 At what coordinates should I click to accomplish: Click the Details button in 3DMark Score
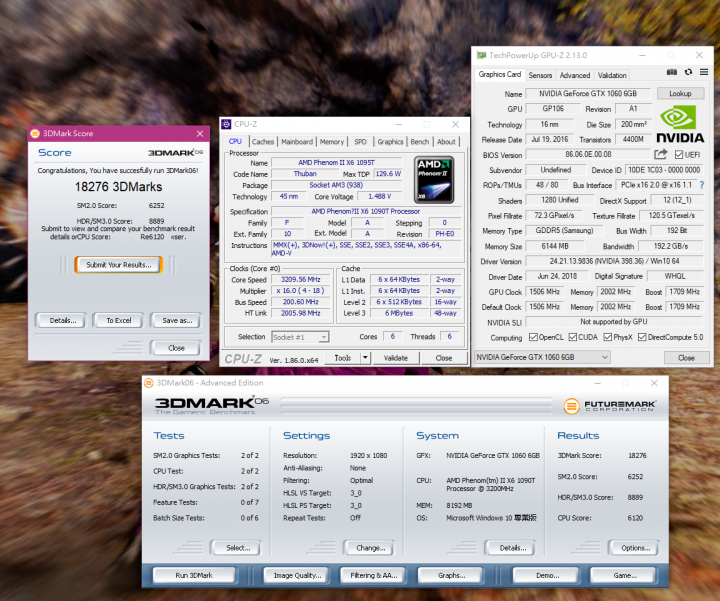[63, 320]
